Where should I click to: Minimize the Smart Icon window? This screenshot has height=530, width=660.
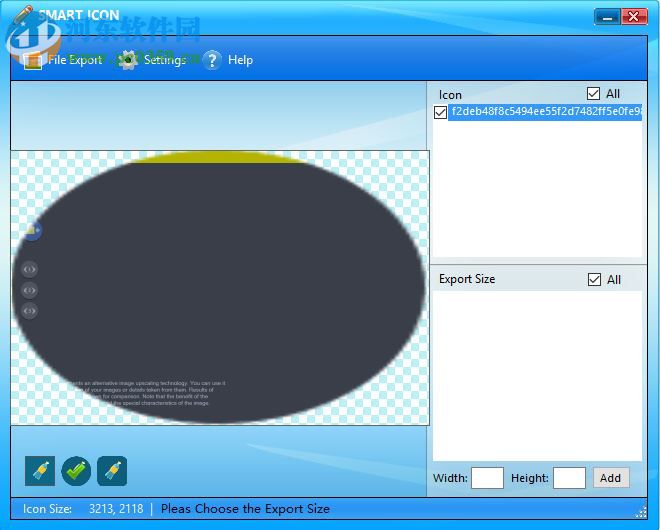pyautogui.click(x=607, y=17)
